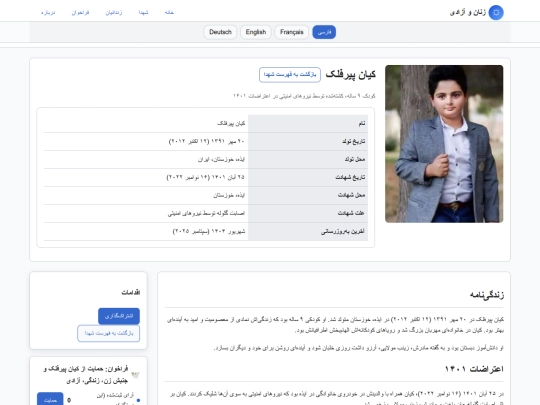Viewport: 540px width, 405px height.
Task: Open the فراخوان nav link
Action: (x=81, y=13)
